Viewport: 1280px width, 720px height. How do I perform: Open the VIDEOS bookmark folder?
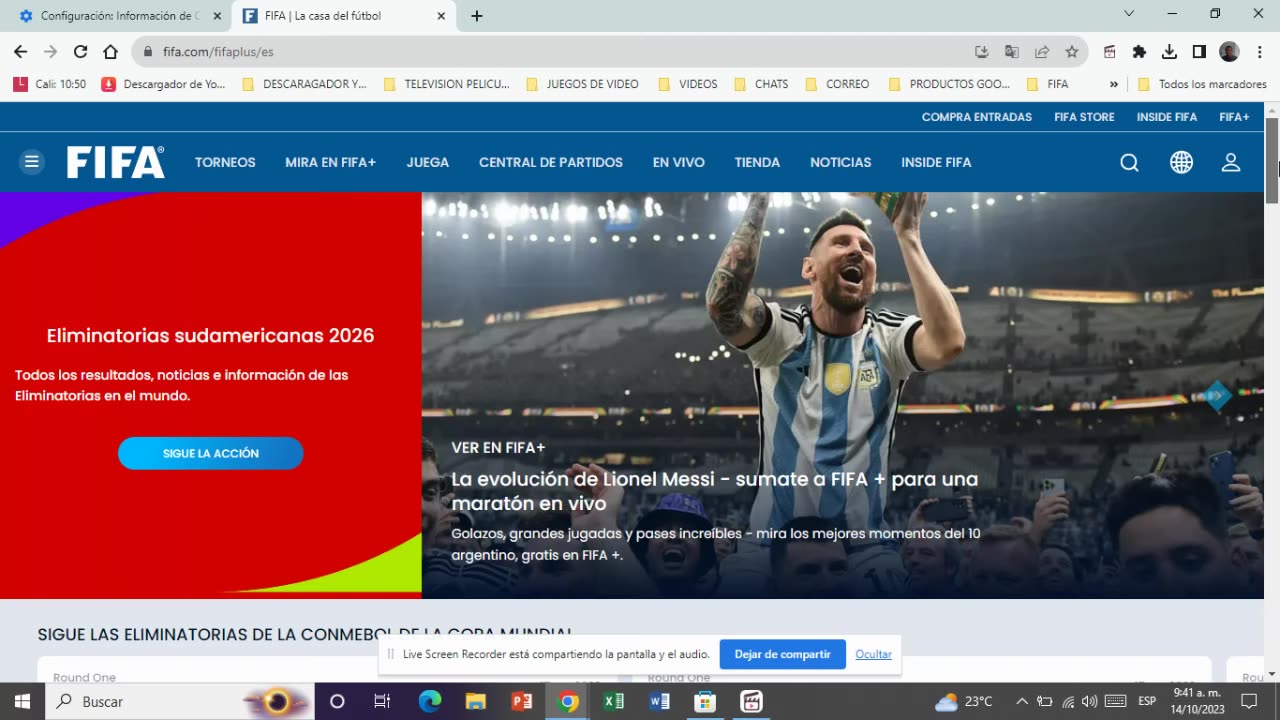pyautogui.click(x=688, y=84)
